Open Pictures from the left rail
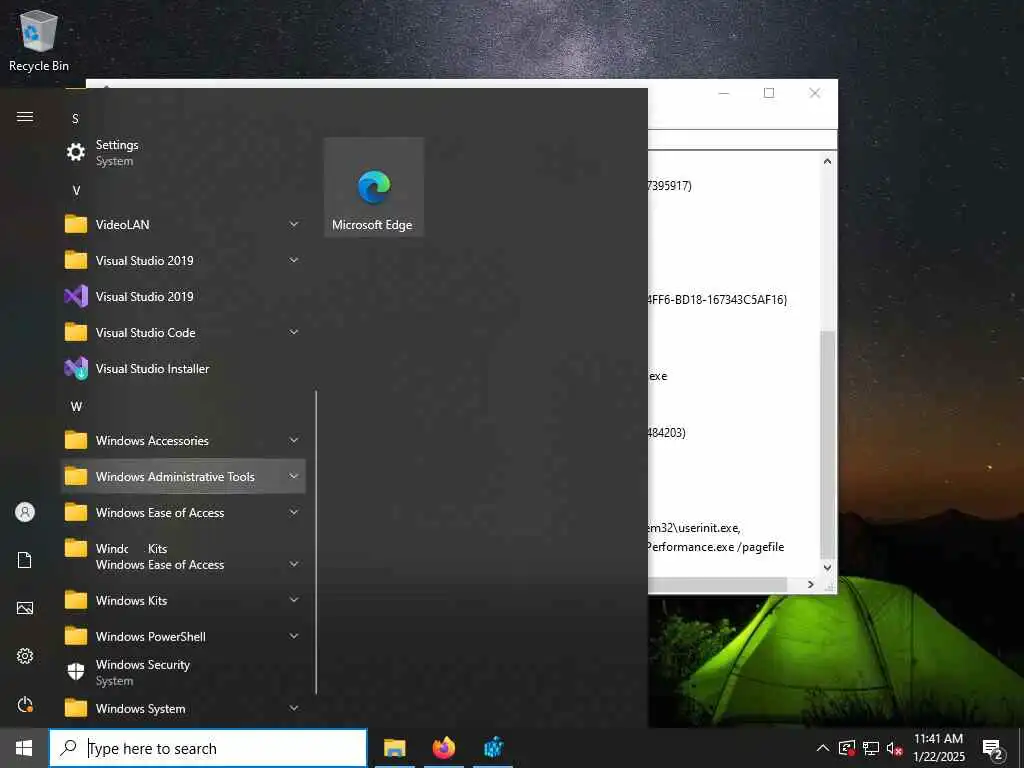This screenshot has height=768, width=1024. tap(25, 608)
